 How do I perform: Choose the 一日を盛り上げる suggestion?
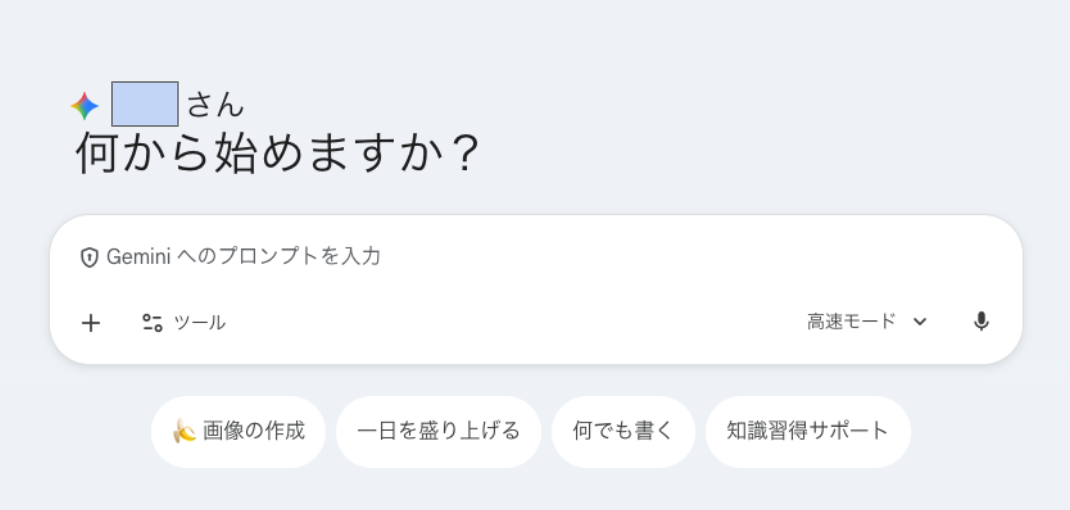tap(438, 431)
